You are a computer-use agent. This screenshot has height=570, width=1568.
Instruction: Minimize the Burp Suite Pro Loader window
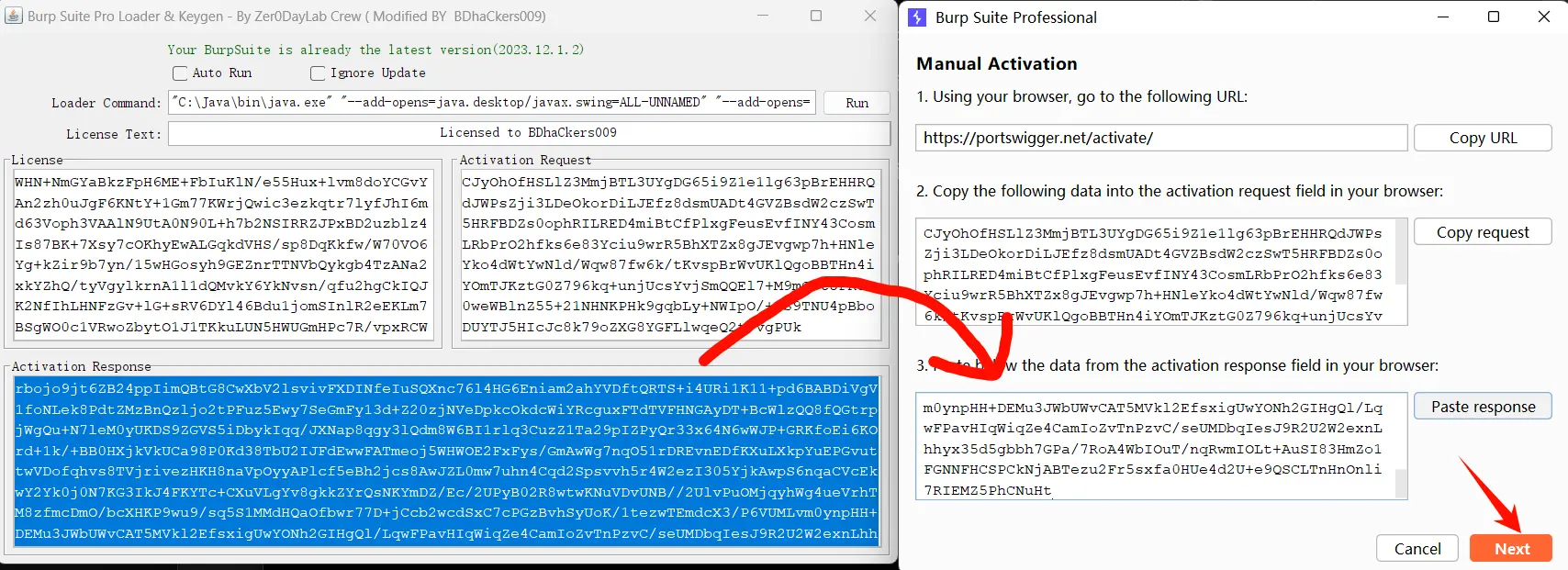click(x=763, y=17)
